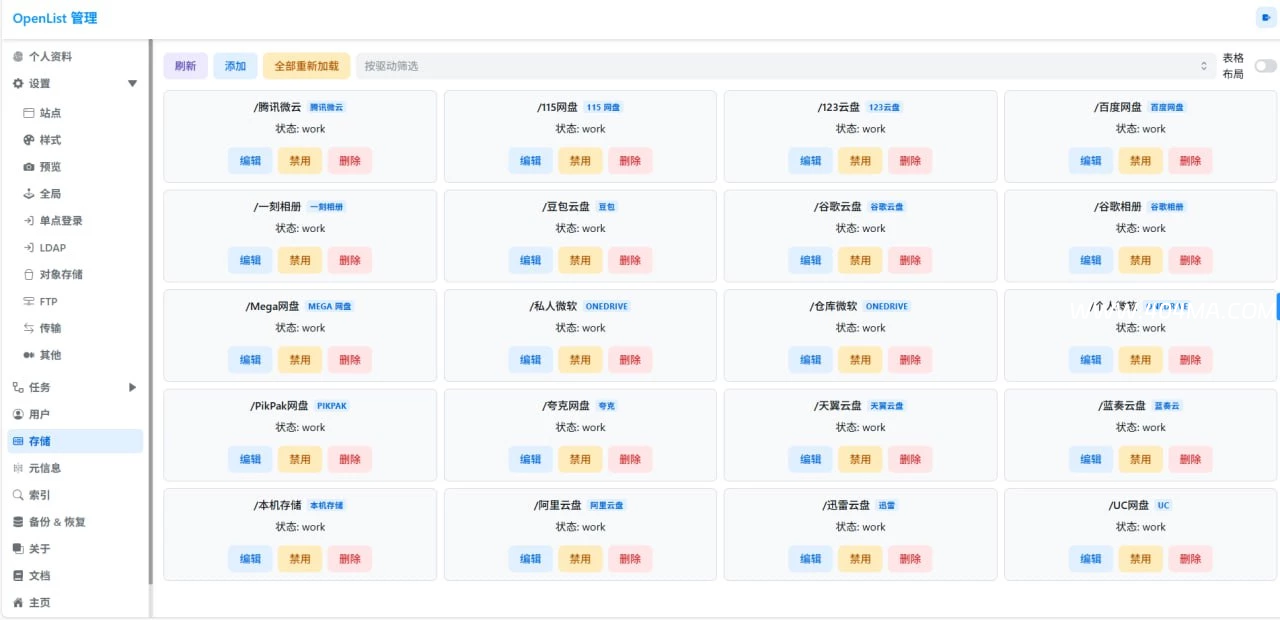Click the SSO (单点登录) login icon
Image resolution: width=1280 pixels, height=620 pixels.
click(29, 221)
